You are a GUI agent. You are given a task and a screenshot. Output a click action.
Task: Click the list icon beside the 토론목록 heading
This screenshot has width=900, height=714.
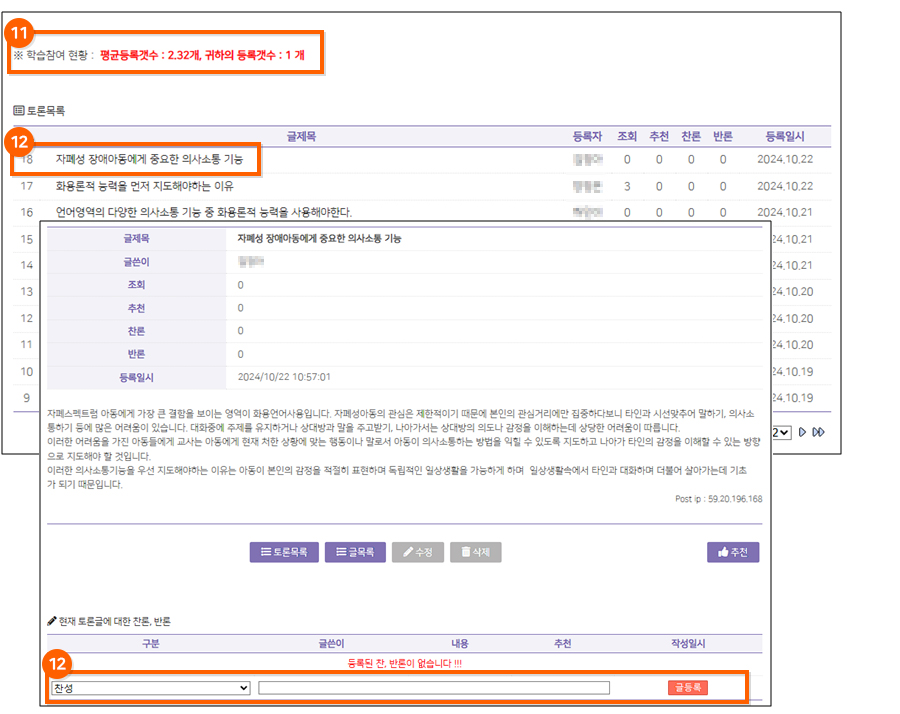tap(18, 111)
